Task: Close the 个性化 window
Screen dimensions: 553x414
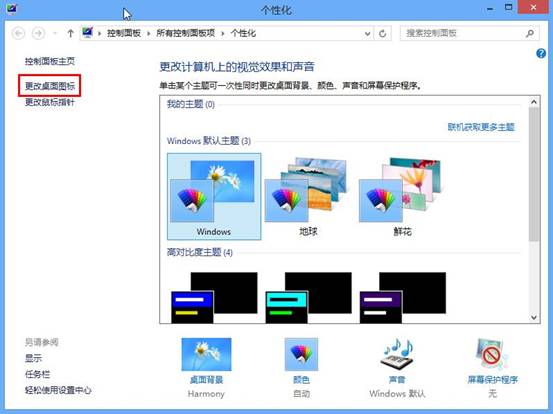Action: (x=533, y=7)
